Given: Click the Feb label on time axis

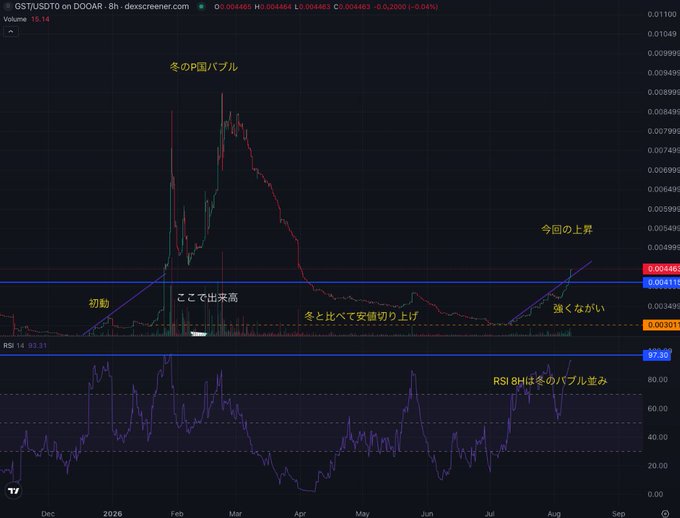Looking at the screenshot, I should 177,514.
